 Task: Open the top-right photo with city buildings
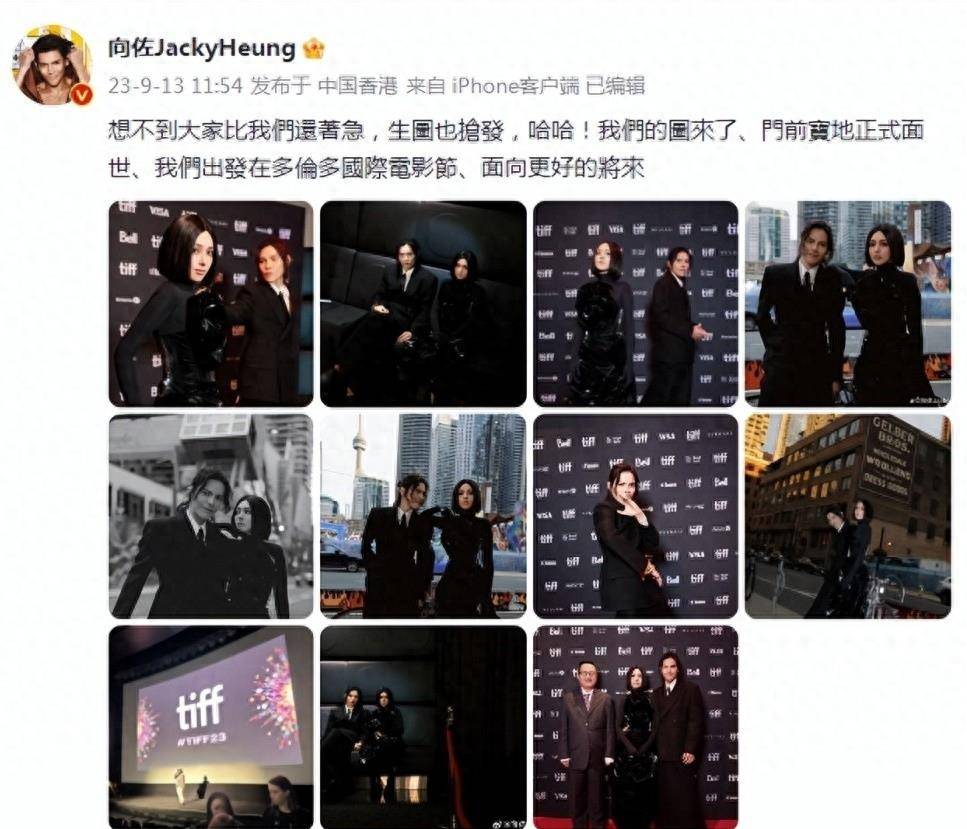(848, 303)
